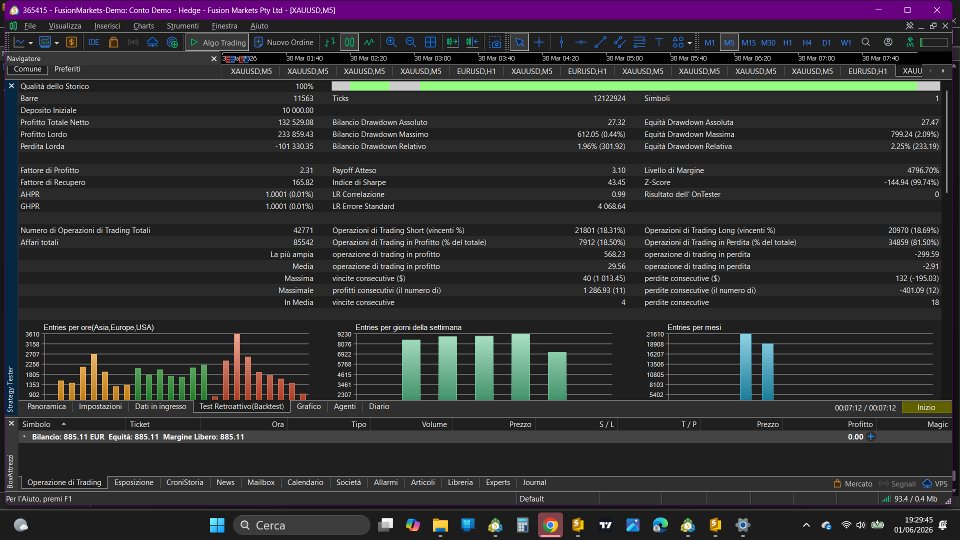
Task: Open the shapes objects toolbar icon
Action: pyautogui.click(x=678, y=42)
